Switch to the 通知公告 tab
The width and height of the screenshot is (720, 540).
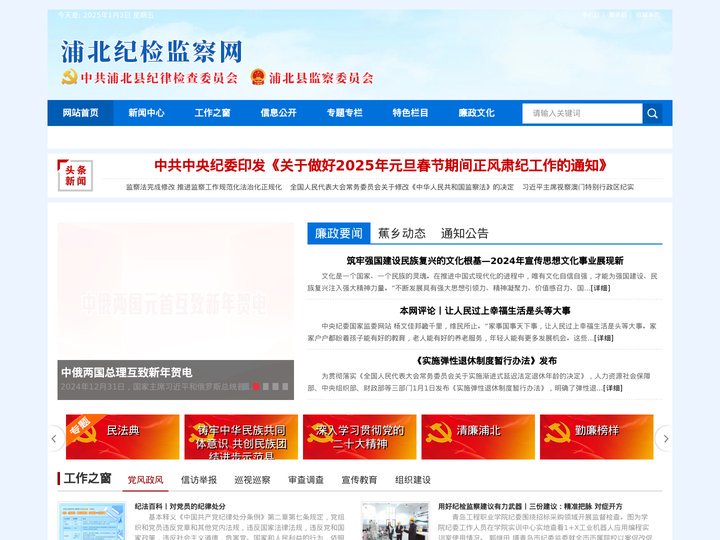(x=464, y=233)
